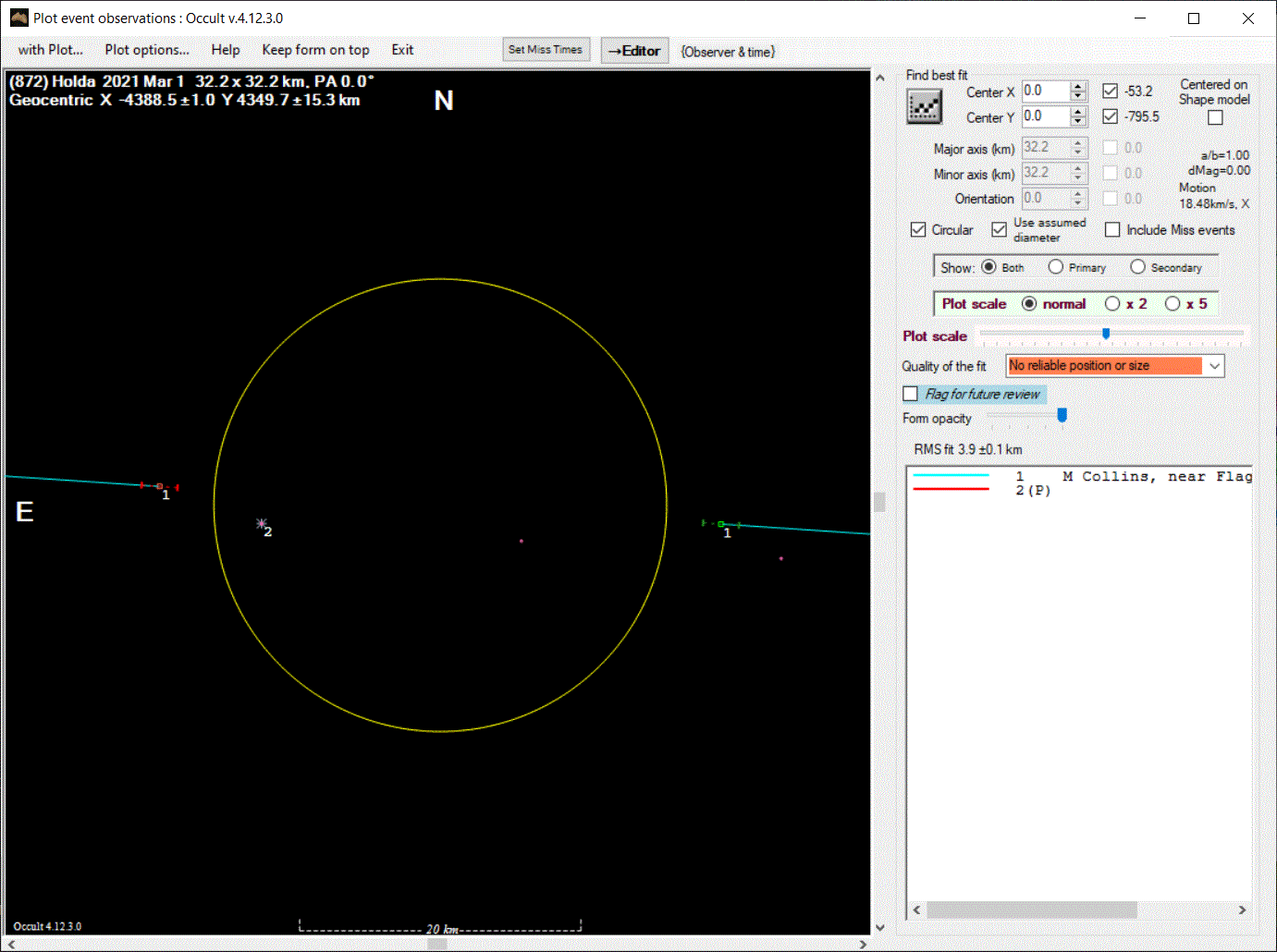This screenshot has height=952, width=1277.
Task: Click the Find best fit graph icon
Action: click(x=924, y=107)
